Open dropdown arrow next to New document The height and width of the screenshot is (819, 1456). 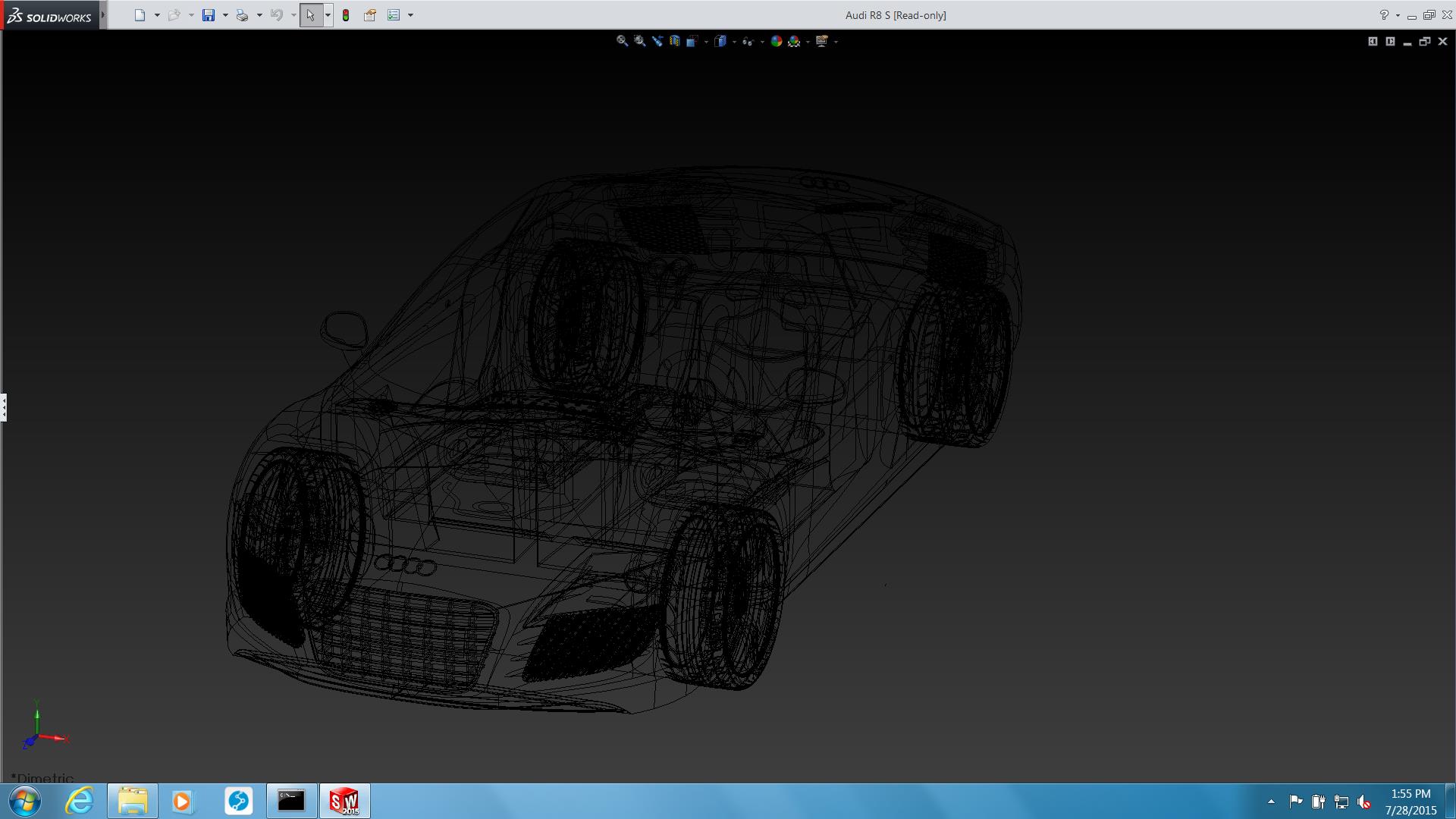pos(157,15)
